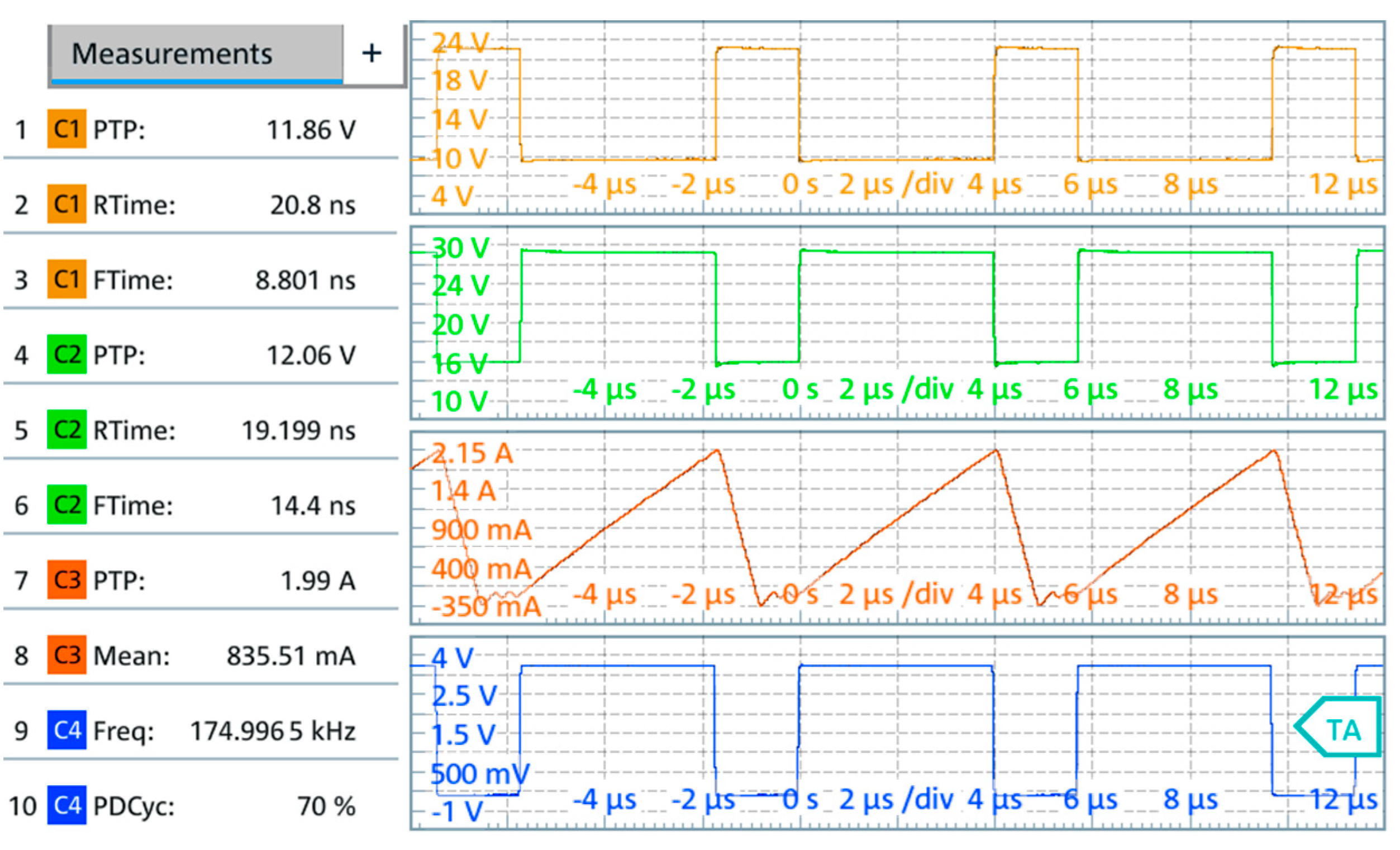Click the blue C4 badge beside Freq
Image resolution: width=1400 pixels, height=850 pixels.
pos(66,730)
